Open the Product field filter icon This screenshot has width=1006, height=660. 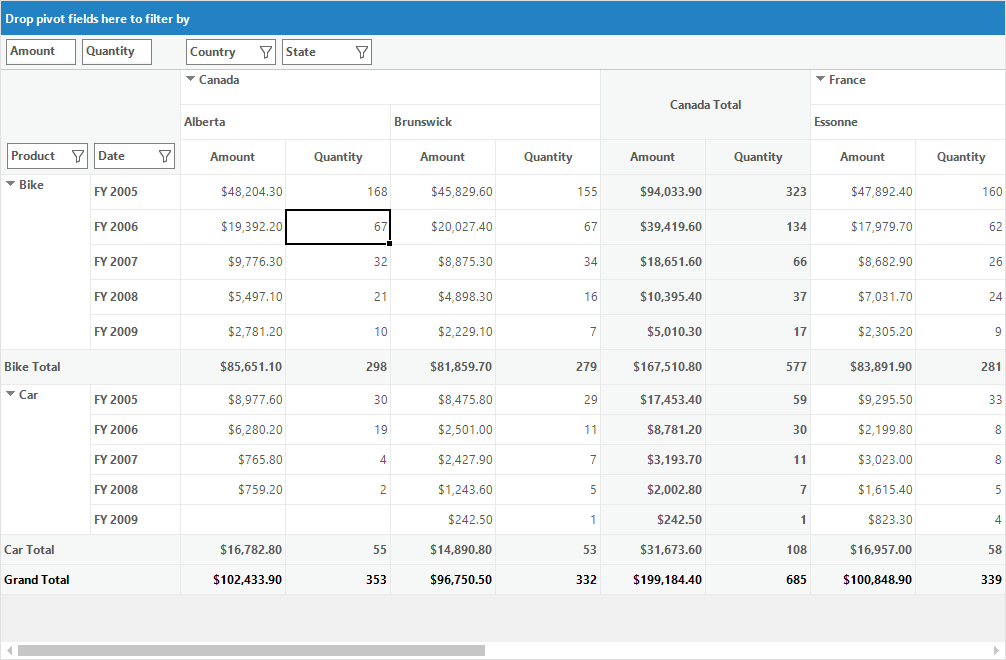coord(78,156)
